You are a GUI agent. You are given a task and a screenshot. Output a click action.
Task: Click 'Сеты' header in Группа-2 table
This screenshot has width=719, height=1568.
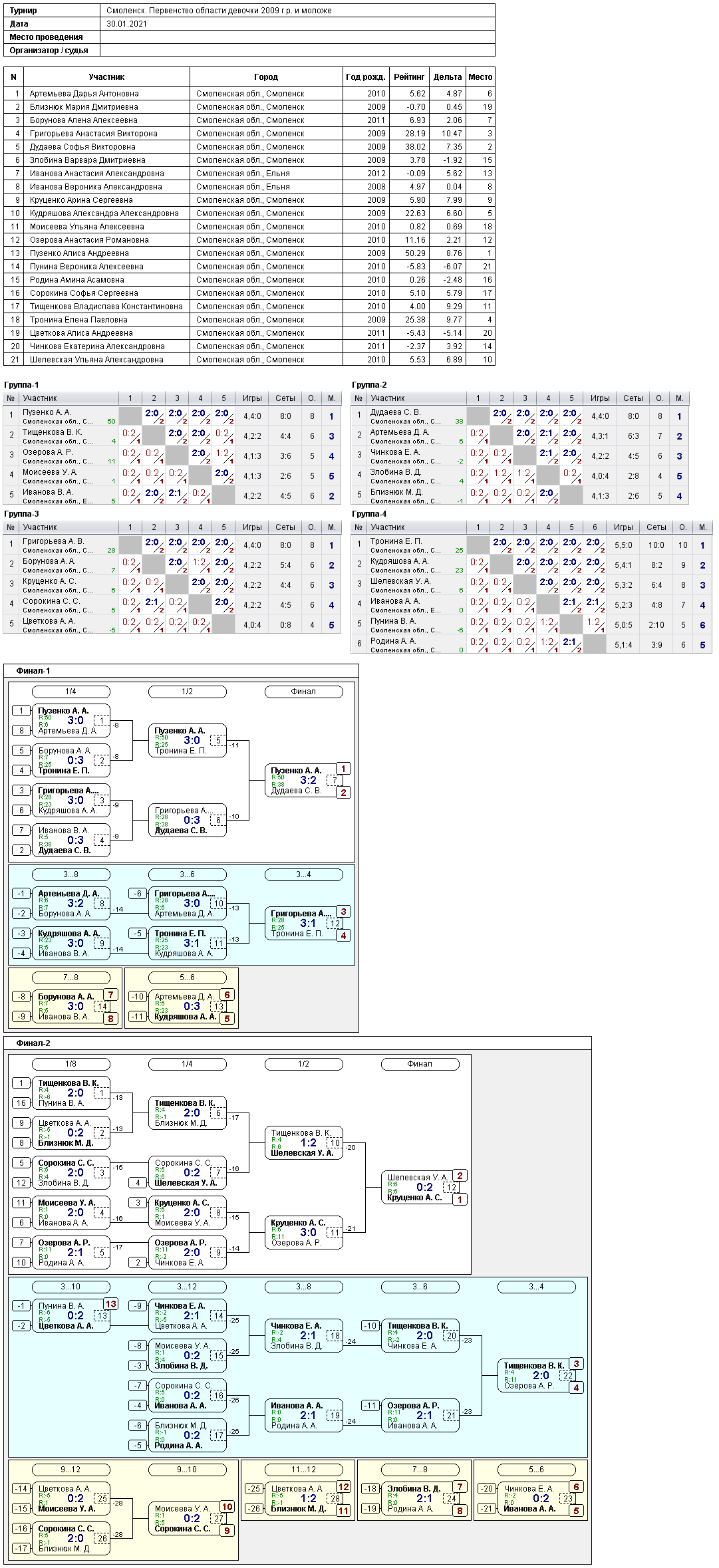click(633, 398)
